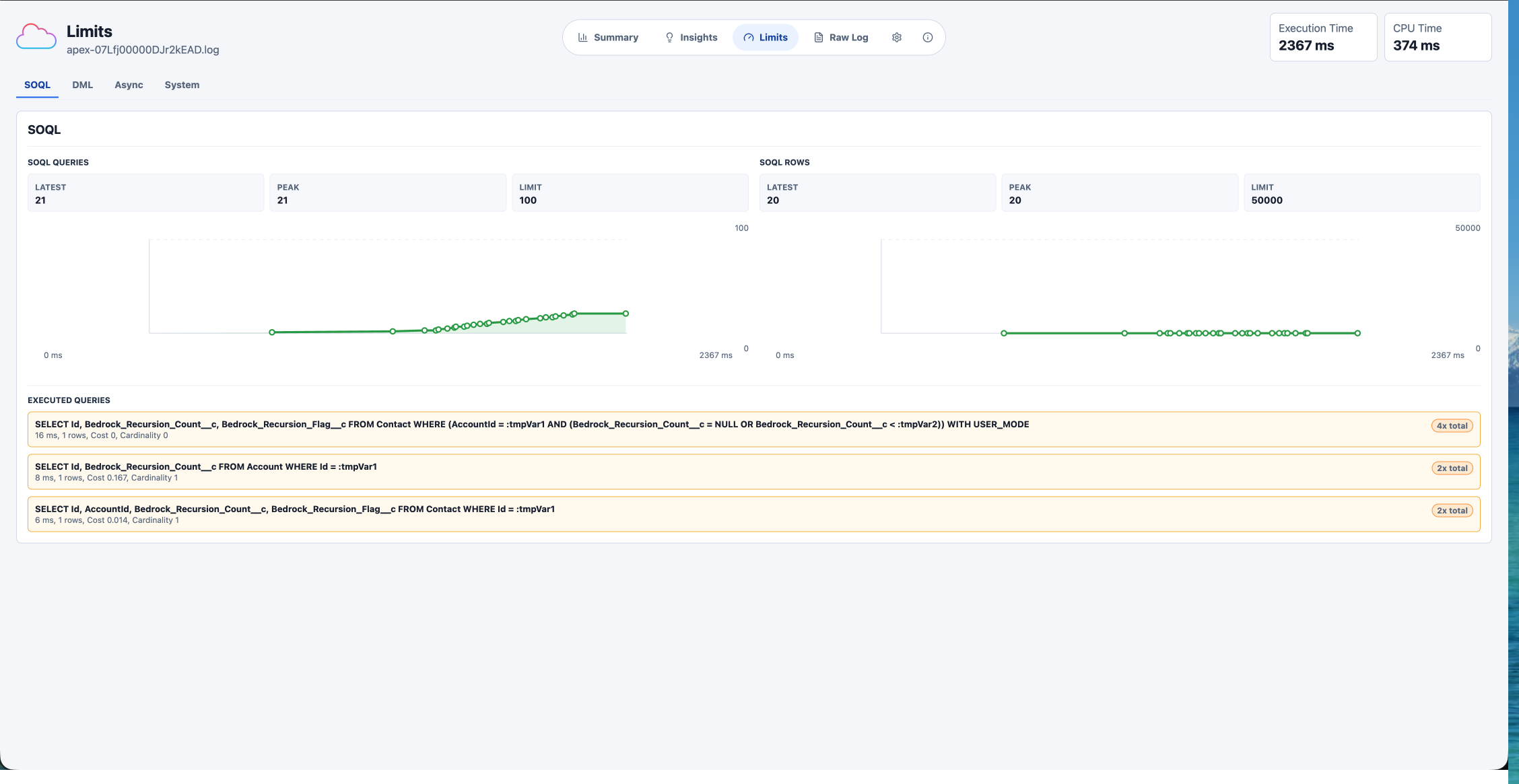1519x784 pixels.
Task: Switch to the SOQL sub-tab
Action: coord(37,85)
